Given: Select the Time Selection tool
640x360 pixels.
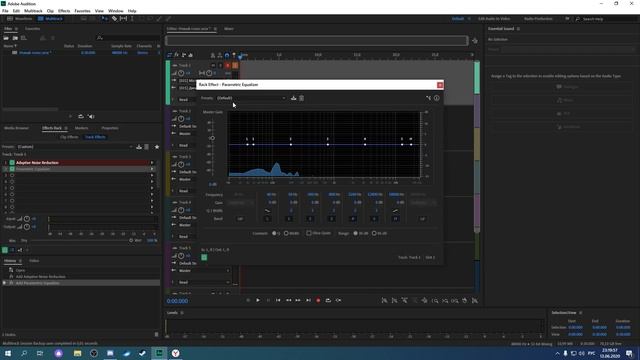Looking at the screenshot, I should (x=132, y=19).
